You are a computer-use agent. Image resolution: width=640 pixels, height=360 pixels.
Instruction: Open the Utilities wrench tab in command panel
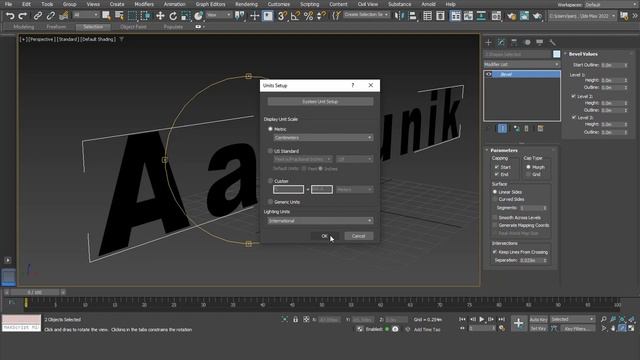pyautogui.click(x=553, y=42)
